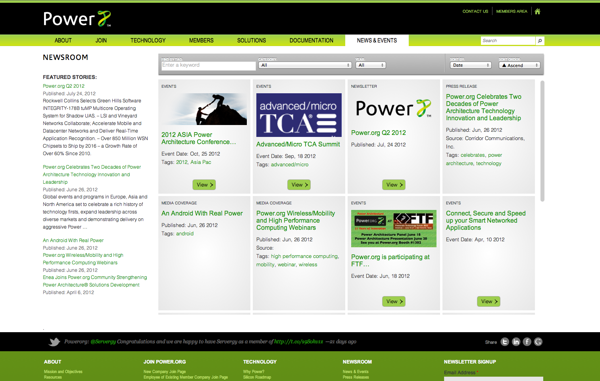Open footer News & Events link
The height and width of the screenshot is (381, 600).
[x=355, y=372]
